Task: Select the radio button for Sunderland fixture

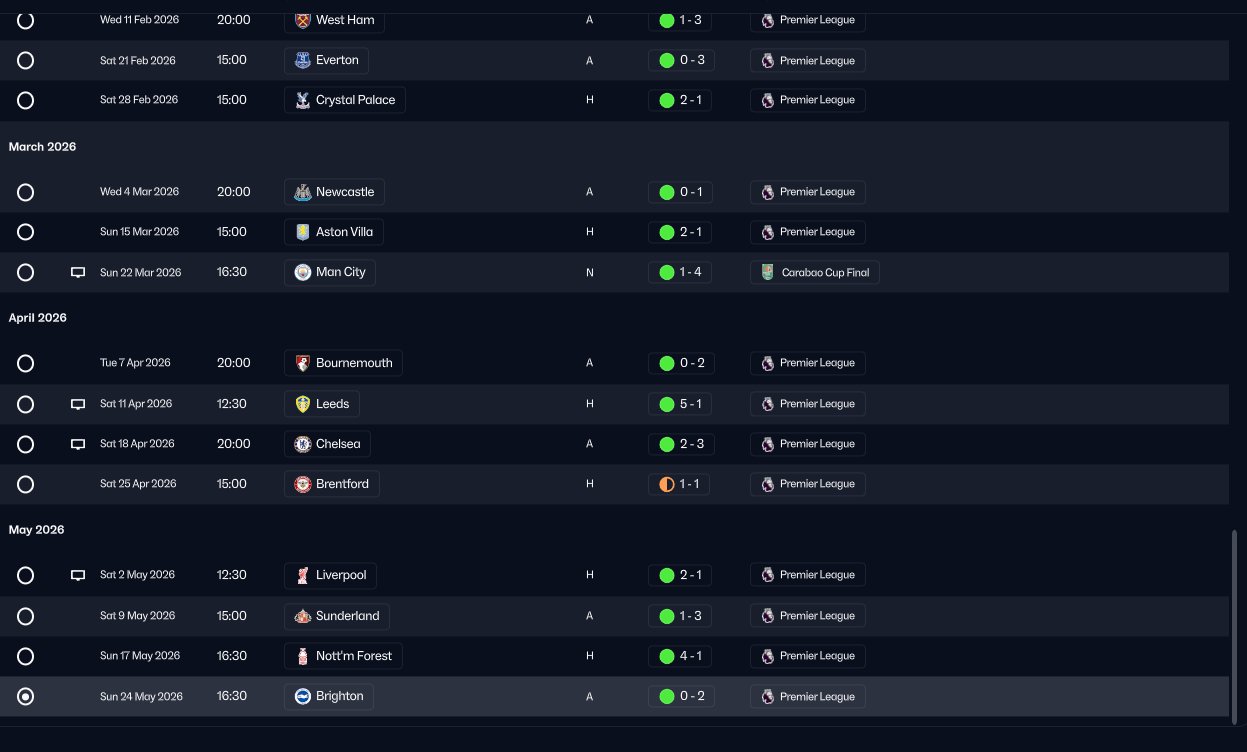Action: 26,616
